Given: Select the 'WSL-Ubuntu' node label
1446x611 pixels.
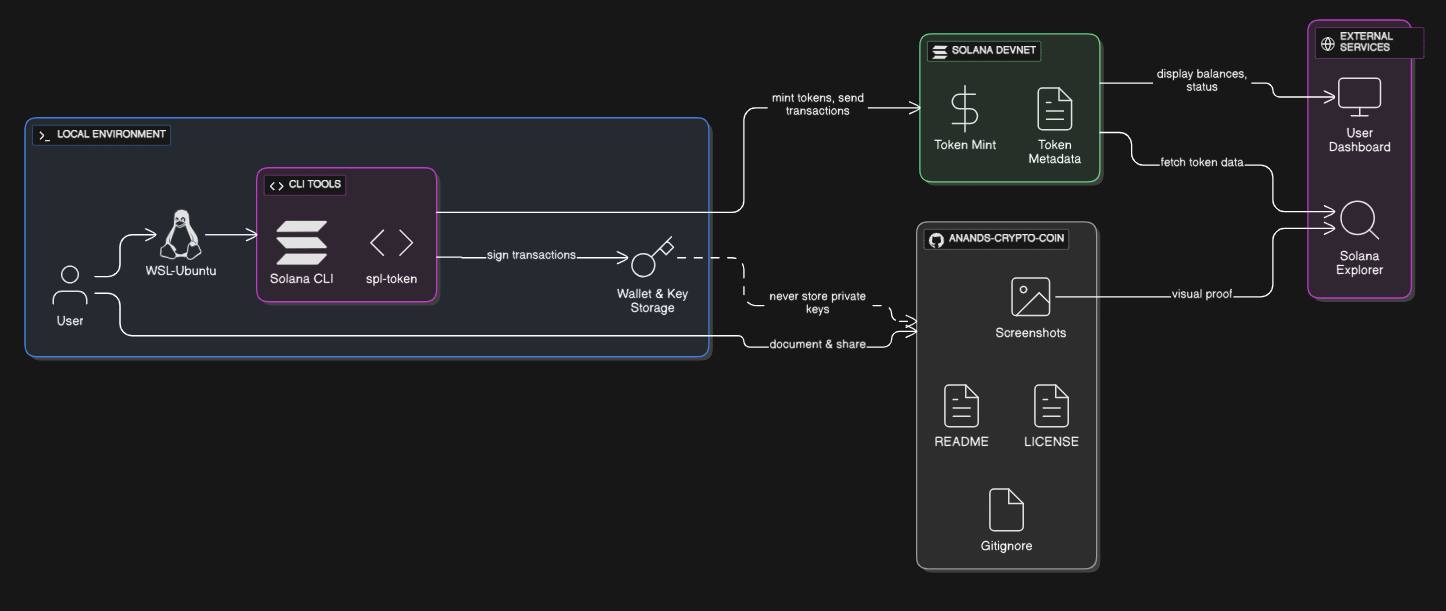Looking at the screenshot, I should pyautogui.click(x=181, y=271).
